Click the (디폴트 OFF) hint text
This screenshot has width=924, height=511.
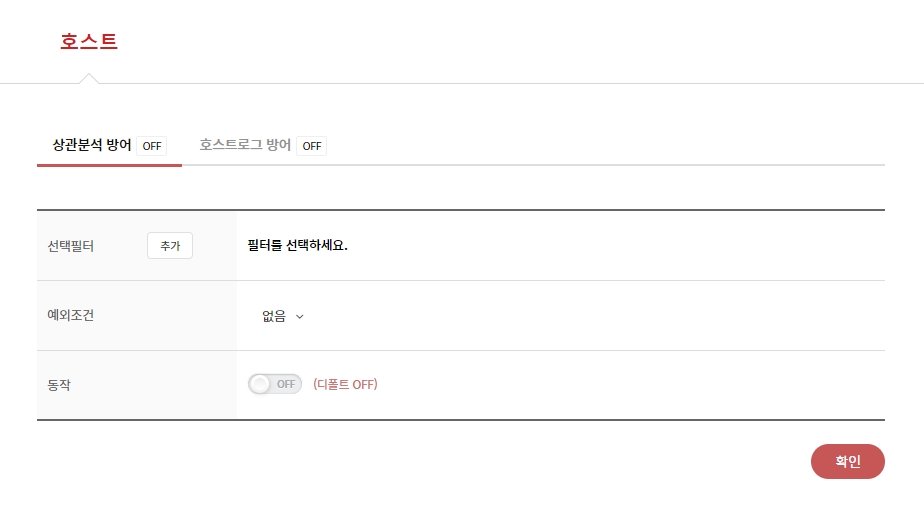(345, 384)
